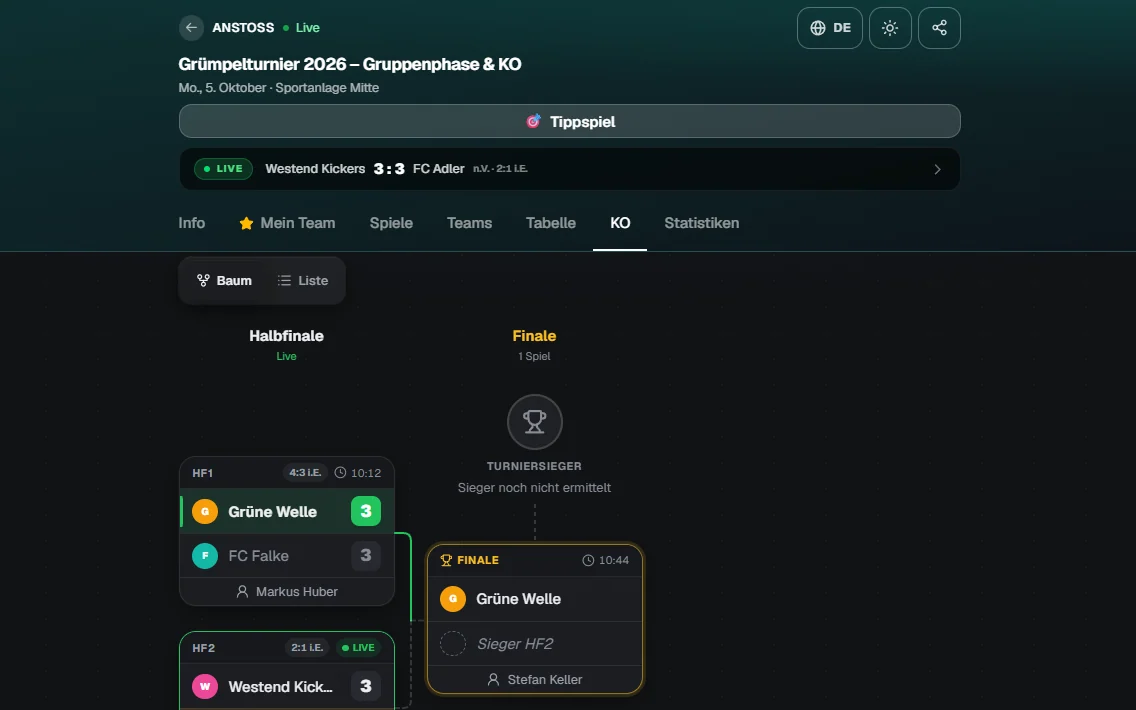Select the KO tab
The image size is (1136, 710).
click(x=620, y=223)
